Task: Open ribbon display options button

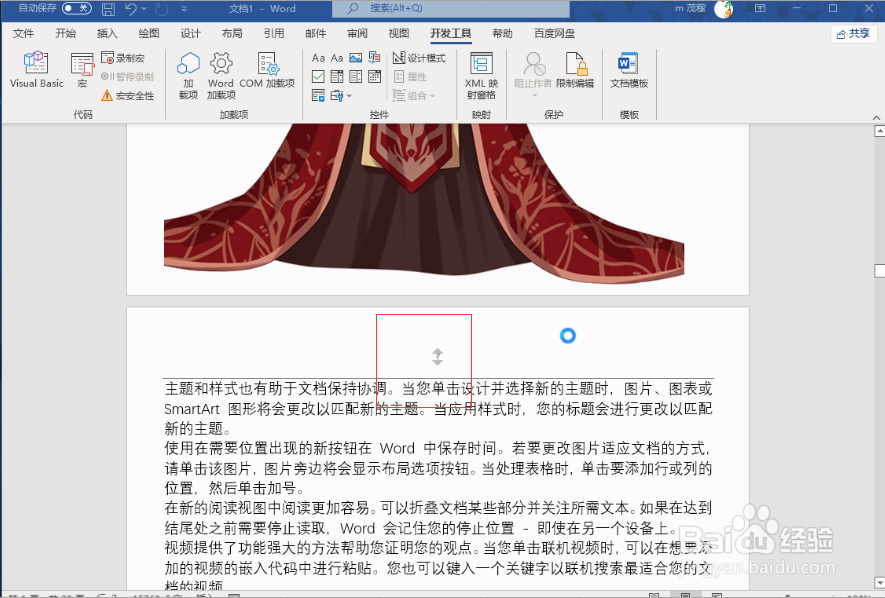Action: point(760,8)
